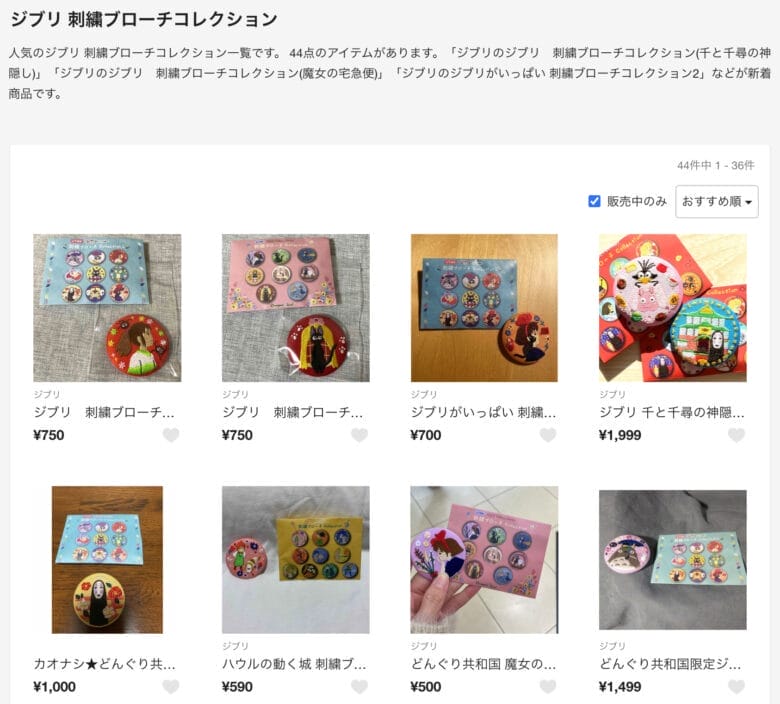780x704 pixels.
Task: Open the No-Face brooch product image
Action: click(107, 560)
